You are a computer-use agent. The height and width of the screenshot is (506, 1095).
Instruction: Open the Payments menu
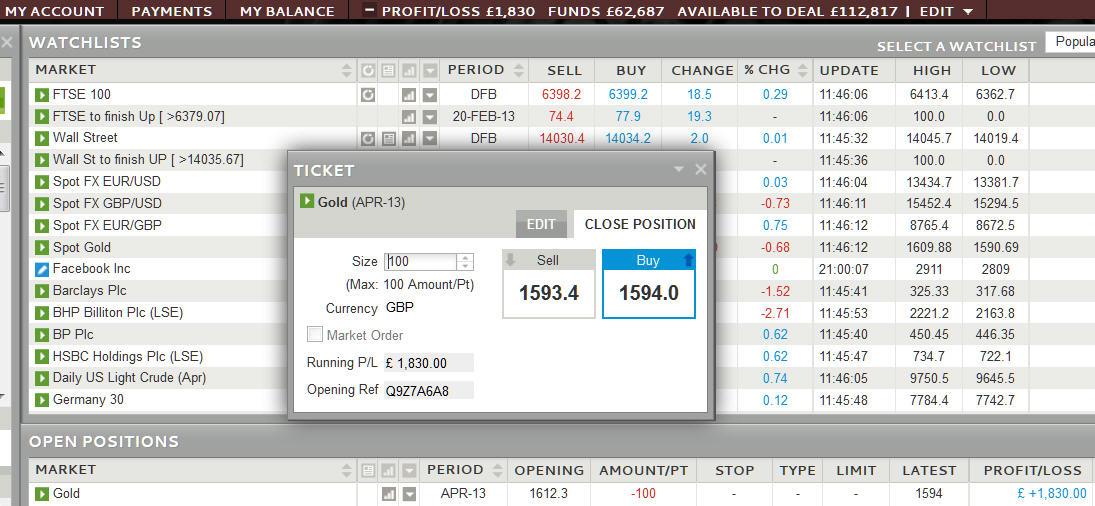pos(172,11)
